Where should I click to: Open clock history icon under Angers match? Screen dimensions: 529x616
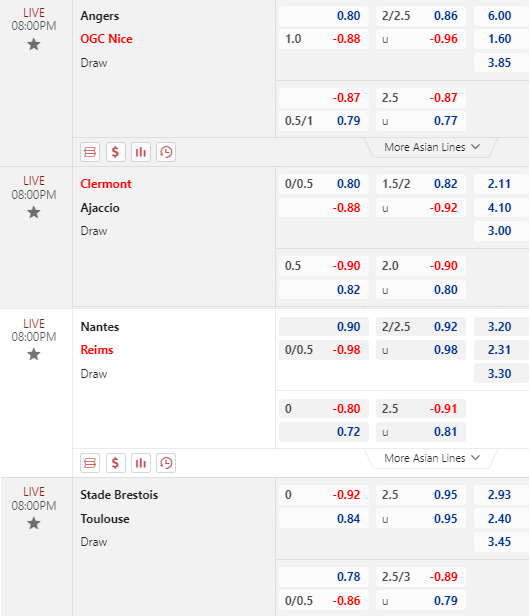point(166,152)
